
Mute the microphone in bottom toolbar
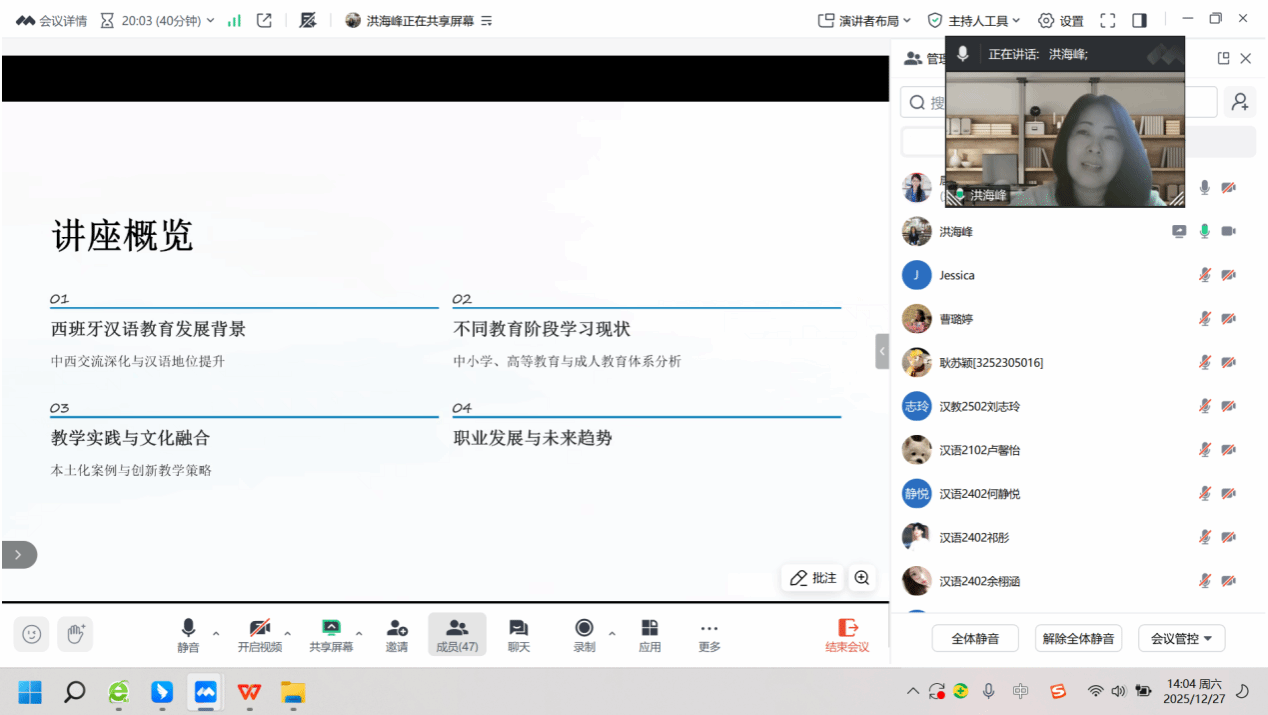coord(188,634)
